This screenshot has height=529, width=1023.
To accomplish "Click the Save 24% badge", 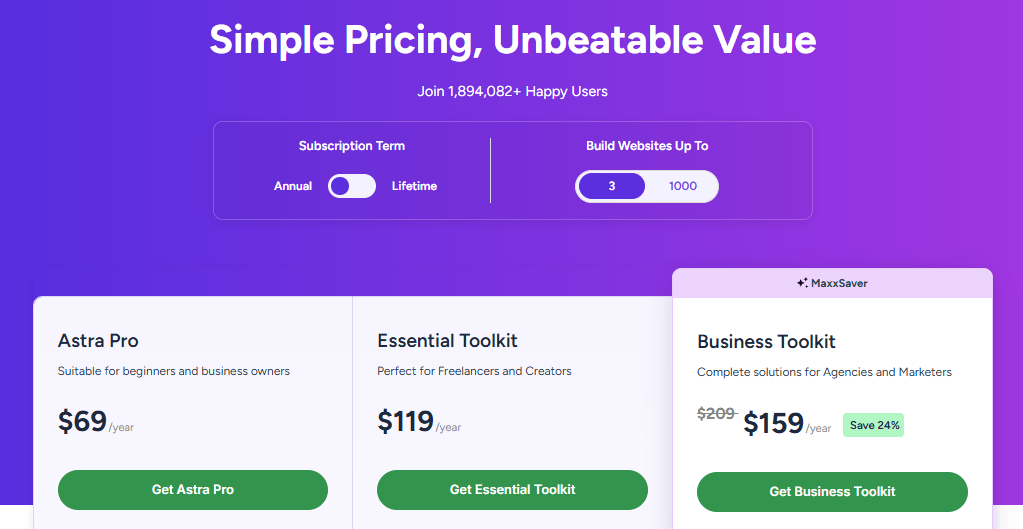I will [x=874, y=425].
